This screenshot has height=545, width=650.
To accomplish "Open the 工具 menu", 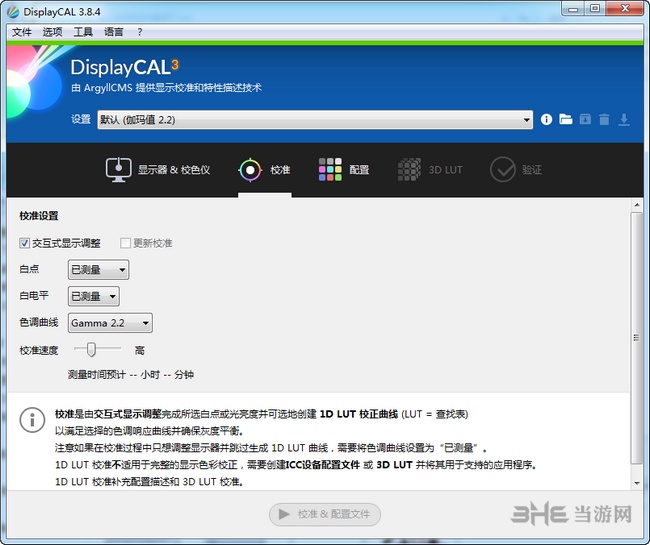I will point(83,32).
